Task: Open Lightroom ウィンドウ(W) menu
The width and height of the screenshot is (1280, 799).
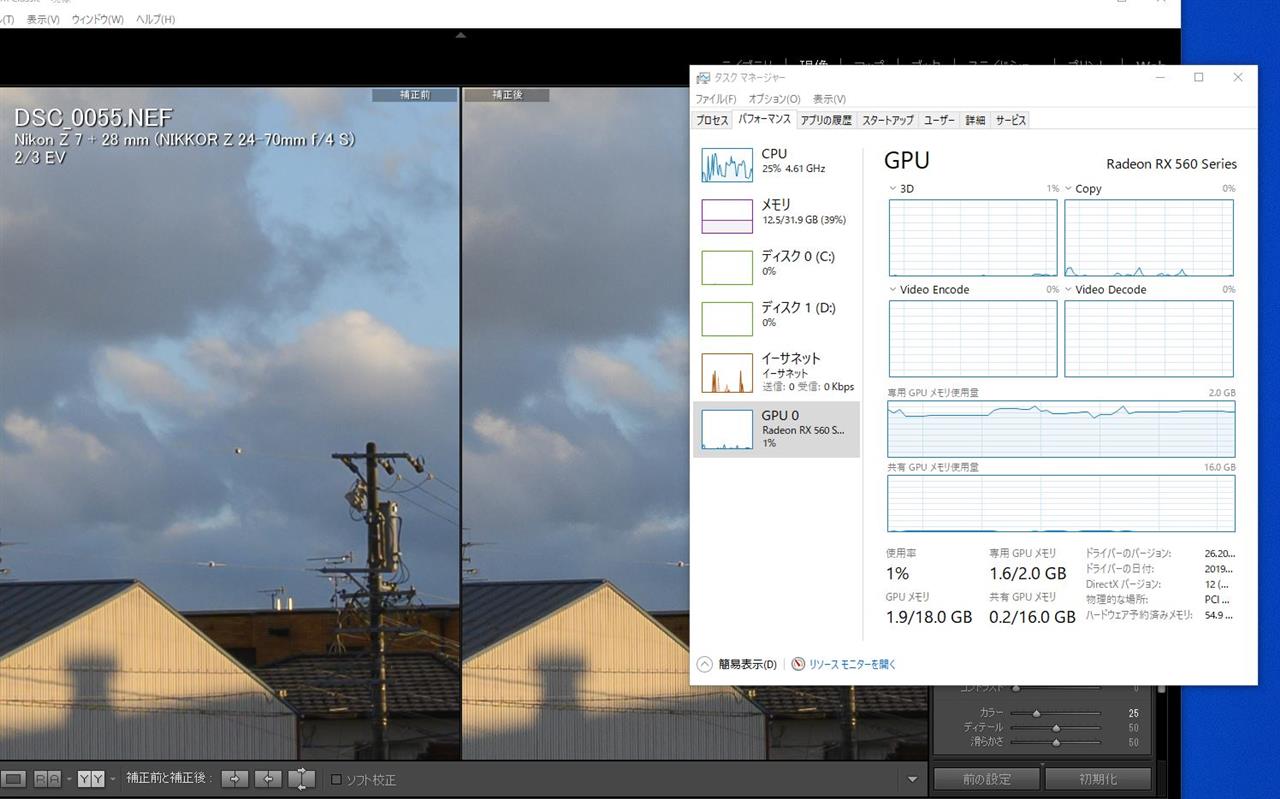Action: pyautogui.click(x=97, y=19)
